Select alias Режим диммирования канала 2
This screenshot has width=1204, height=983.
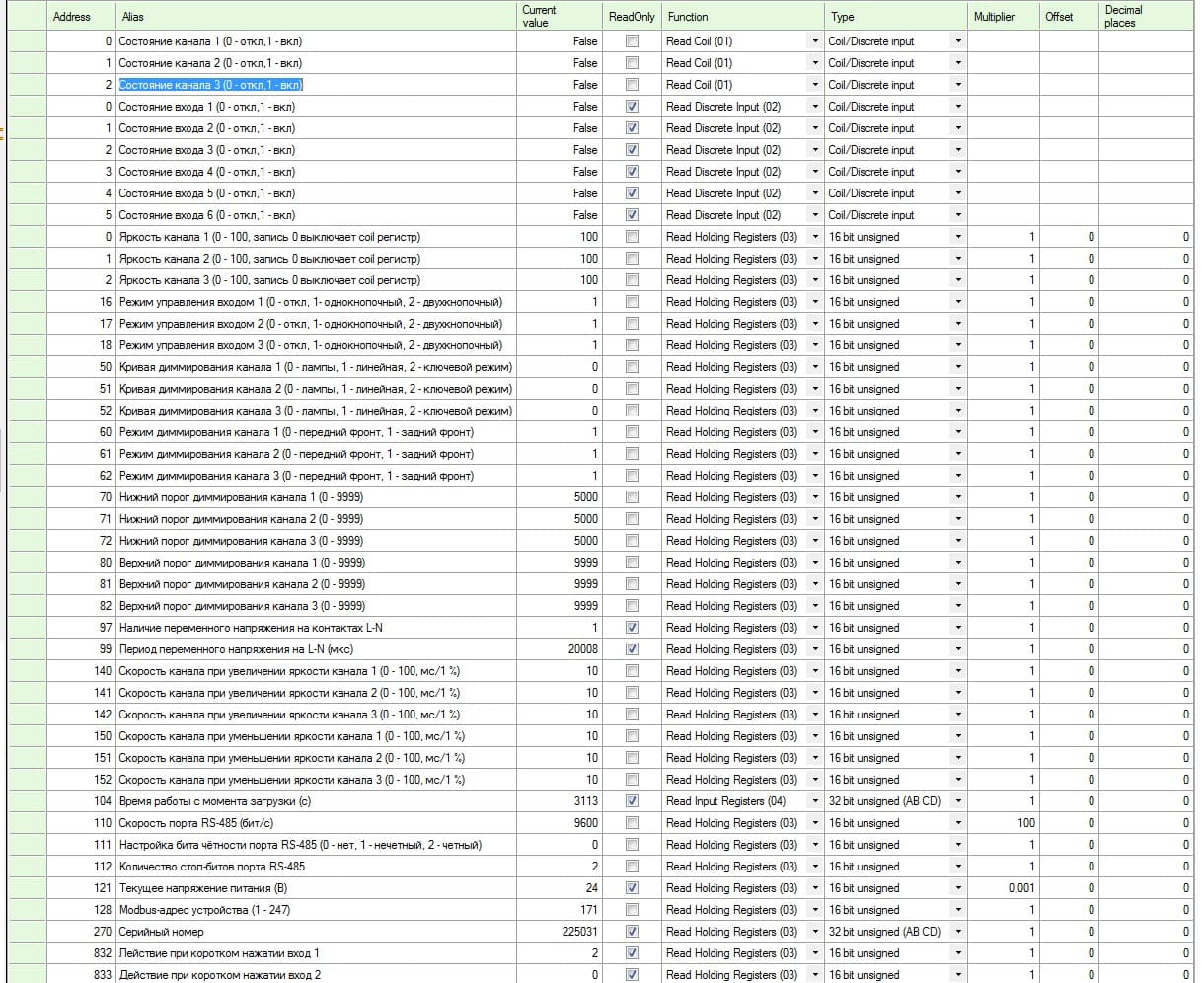[316, 454]
